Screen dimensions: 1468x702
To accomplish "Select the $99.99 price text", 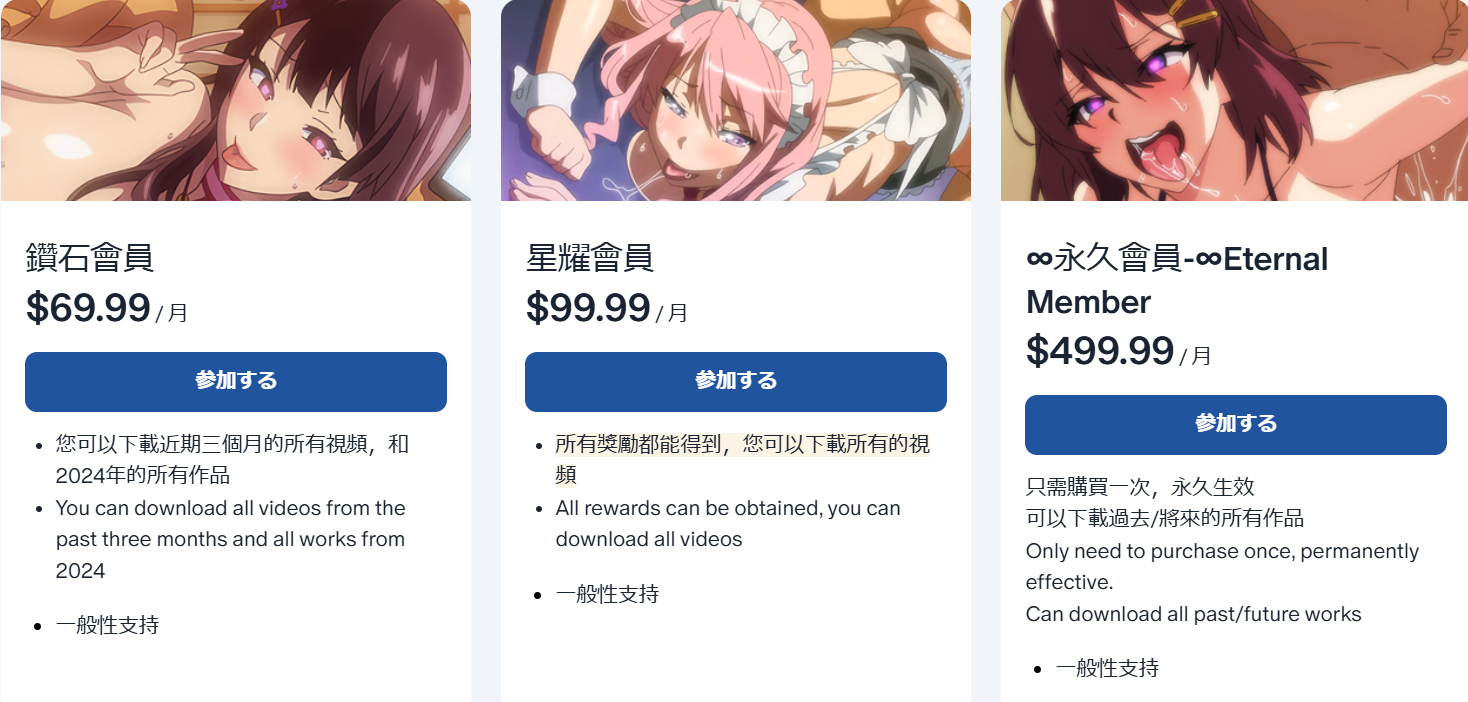I will point(588,308).
